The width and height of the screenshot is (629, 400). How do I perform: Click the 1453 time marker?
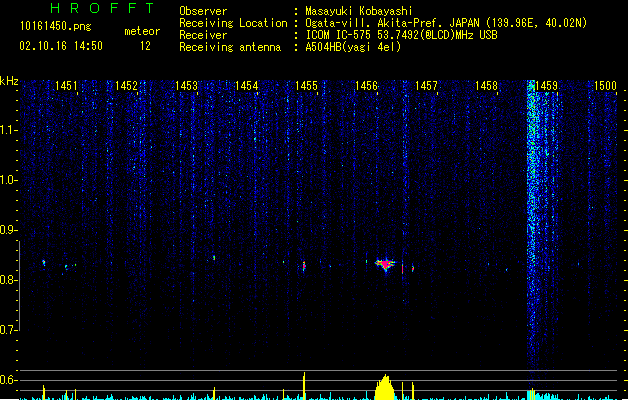pos(186,85)
